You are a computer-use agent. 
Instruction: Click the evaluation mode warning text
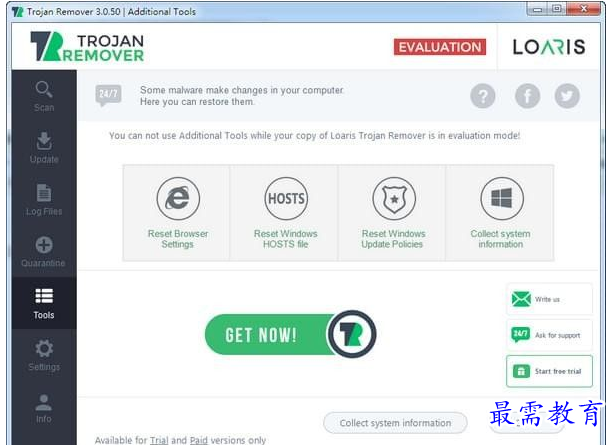[314, 136]
